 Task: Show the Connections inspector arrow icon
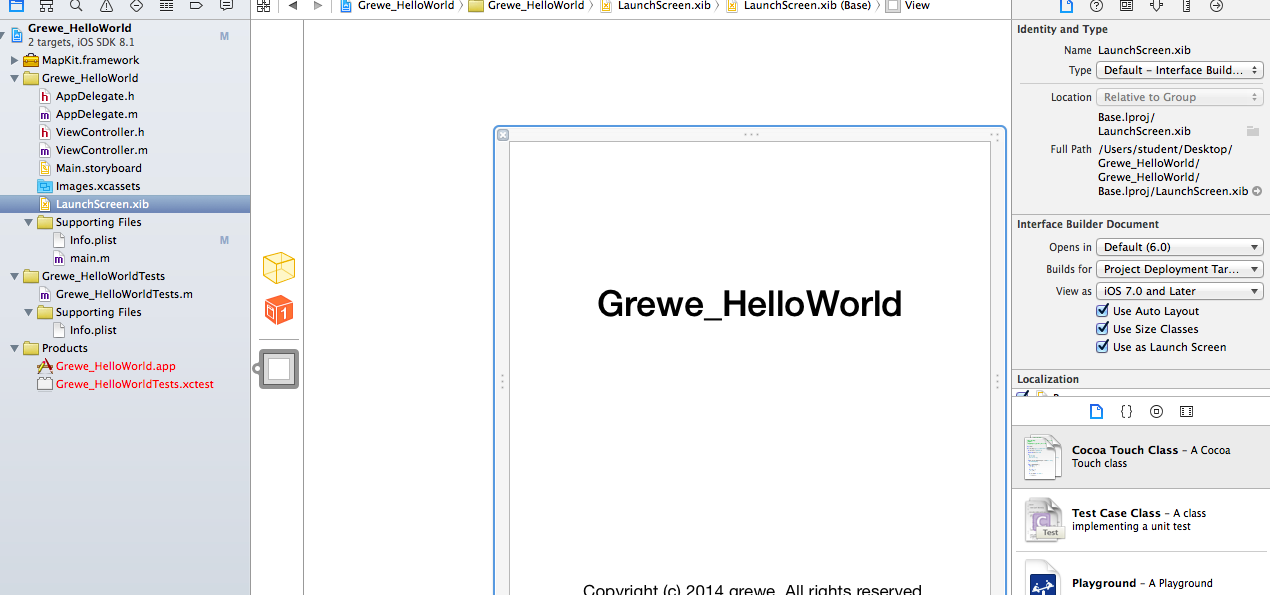[x=1217, y=6]
